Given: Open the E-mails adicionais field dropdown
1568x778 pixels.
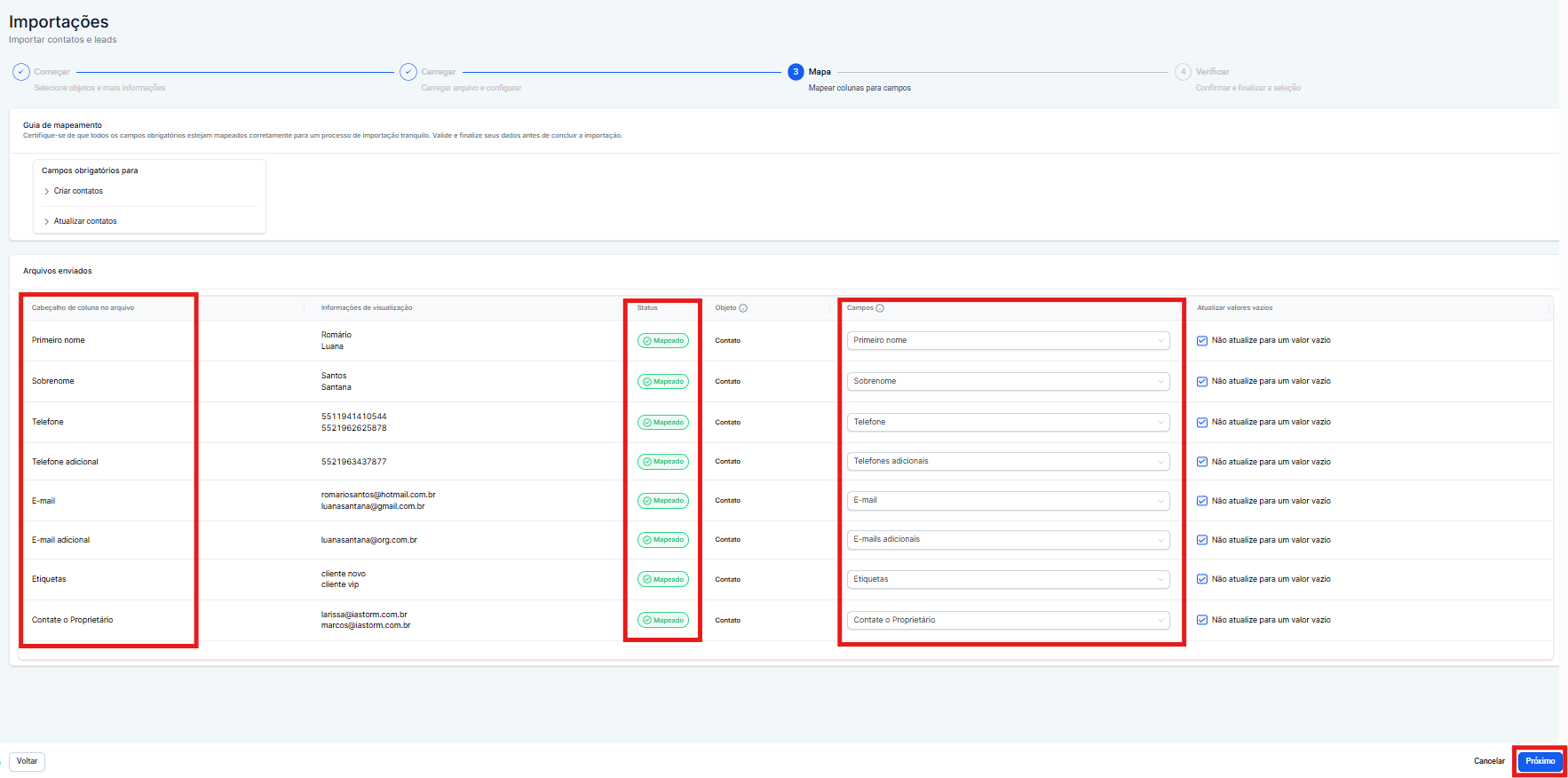Looking at the screenshot, I should (1007, 540).
